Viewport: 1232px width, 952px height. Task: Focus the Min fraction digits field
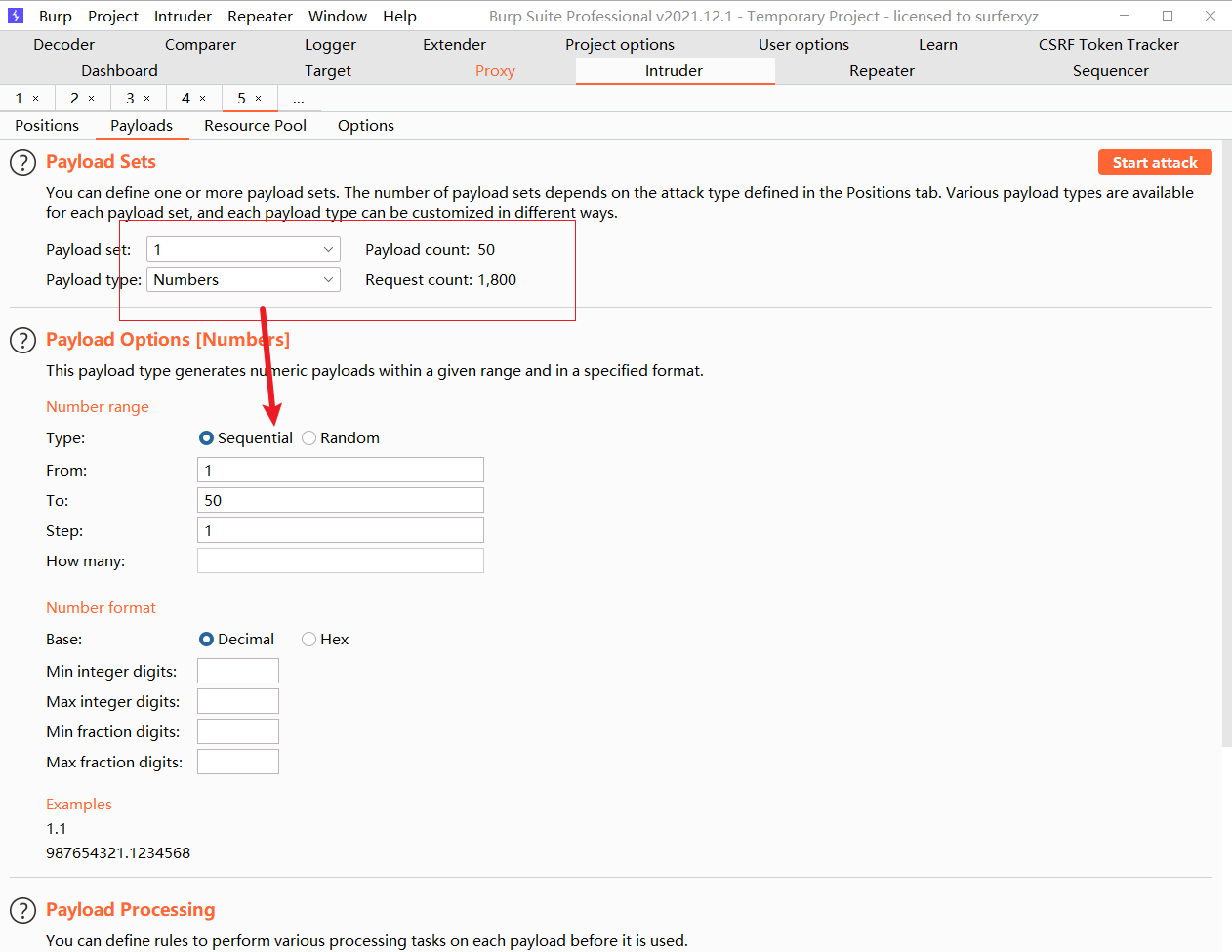pyautogui.click(x=238, y=732)
